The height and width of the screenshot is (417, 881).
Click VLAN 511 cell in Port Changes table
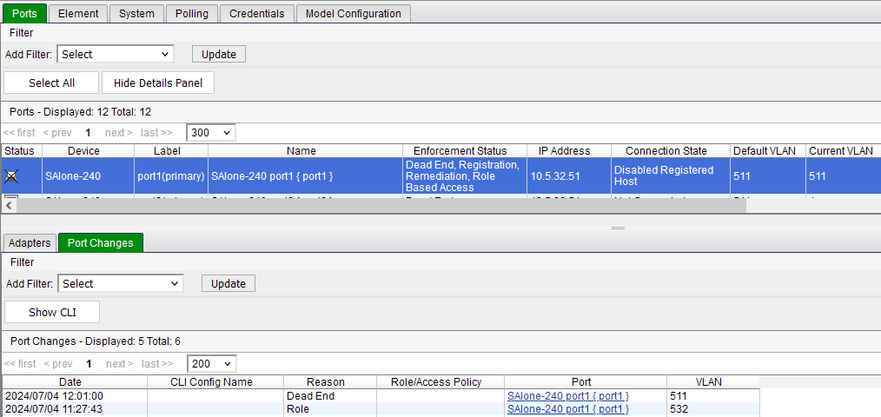point(713,396)
